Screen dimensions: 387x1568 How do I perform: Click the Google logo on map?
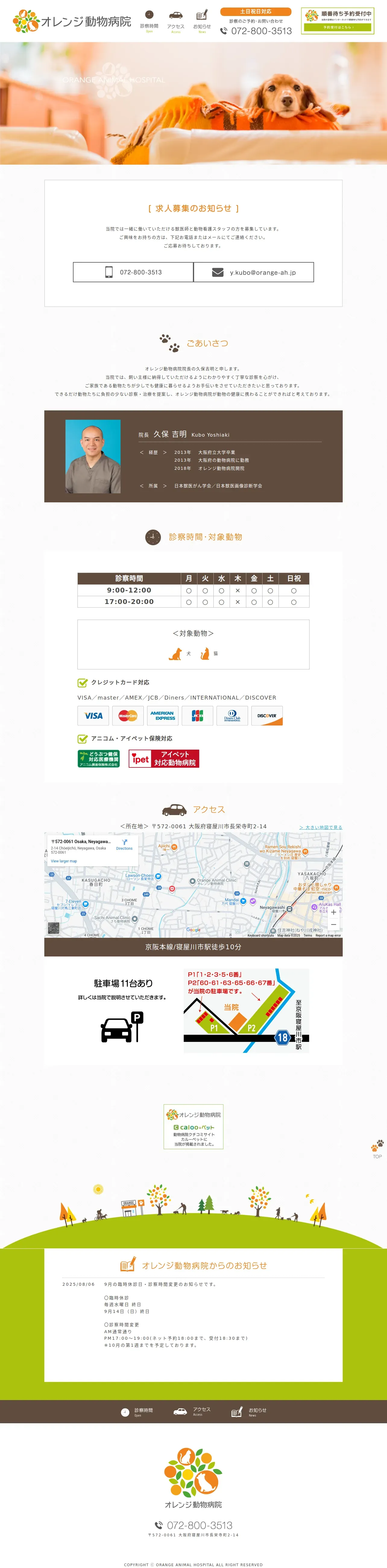[x=193, y=929]
